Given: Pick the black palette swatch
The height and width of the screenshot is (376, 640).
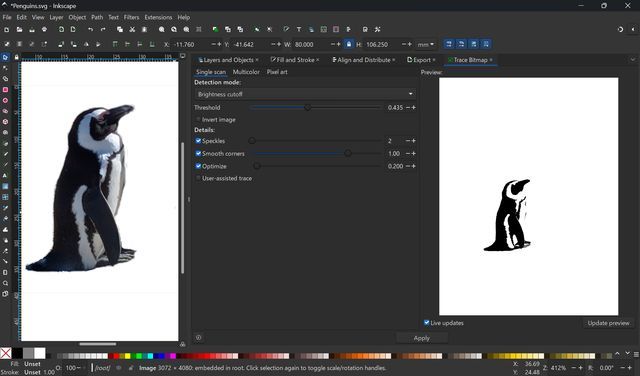Looking at the screenshot, I should (x=17, y=353).
